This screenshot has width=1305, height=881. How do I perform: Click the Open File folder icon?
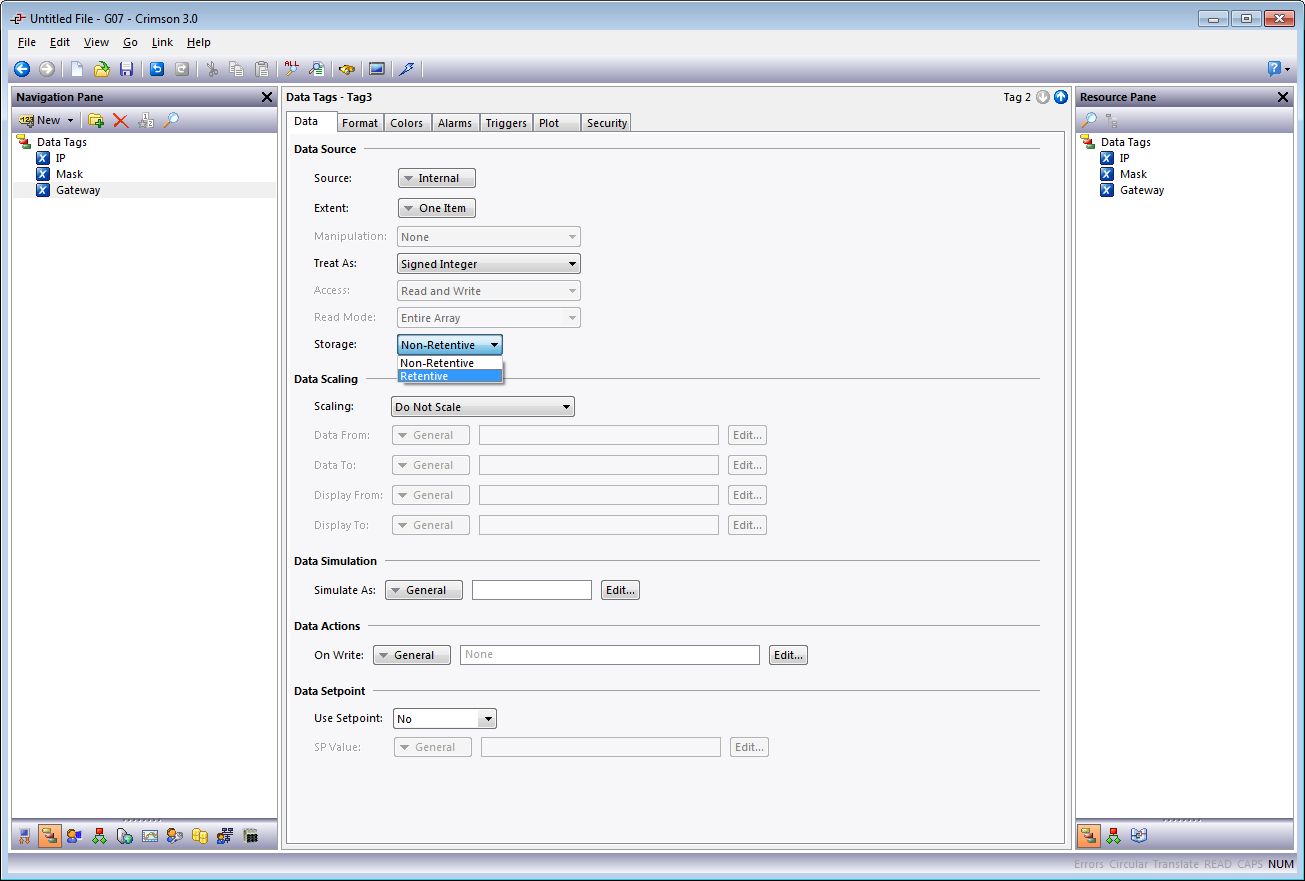coord(101,69)
